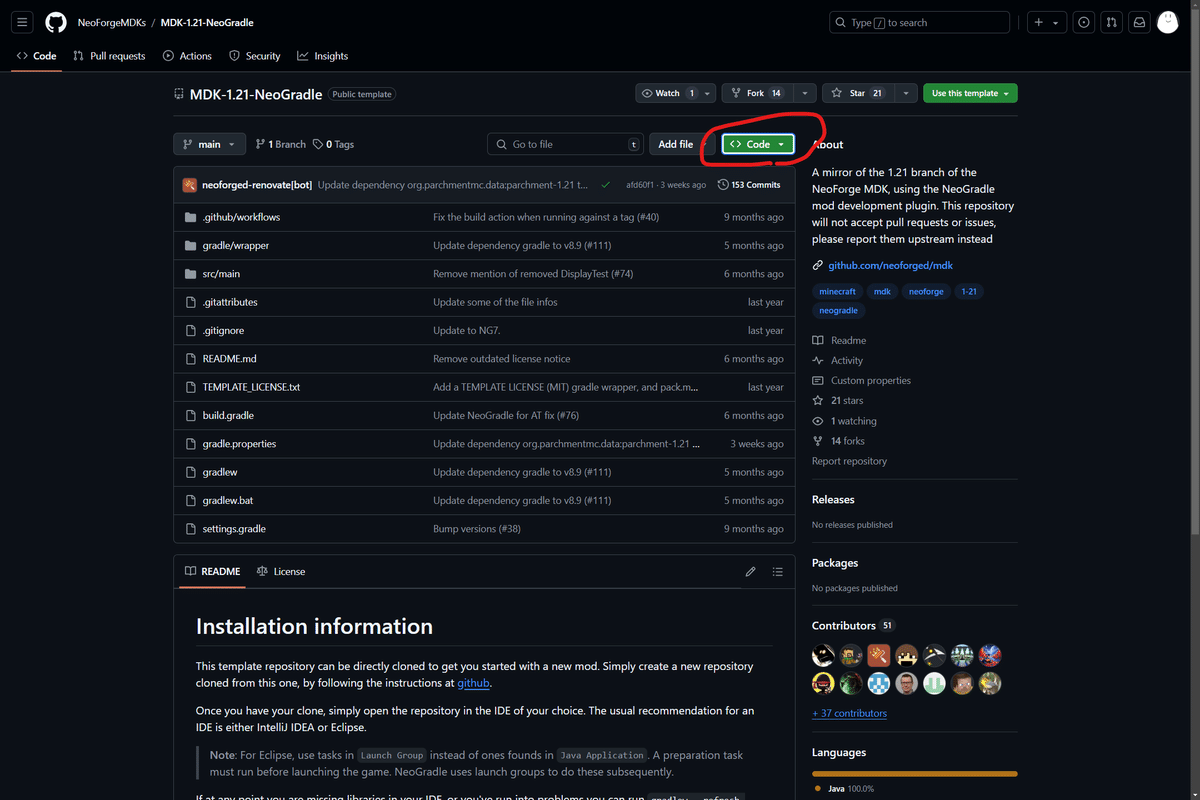Open the afd60f1 commit hash
Viewport: 1200px width, 800px height.
pos(640,185)
